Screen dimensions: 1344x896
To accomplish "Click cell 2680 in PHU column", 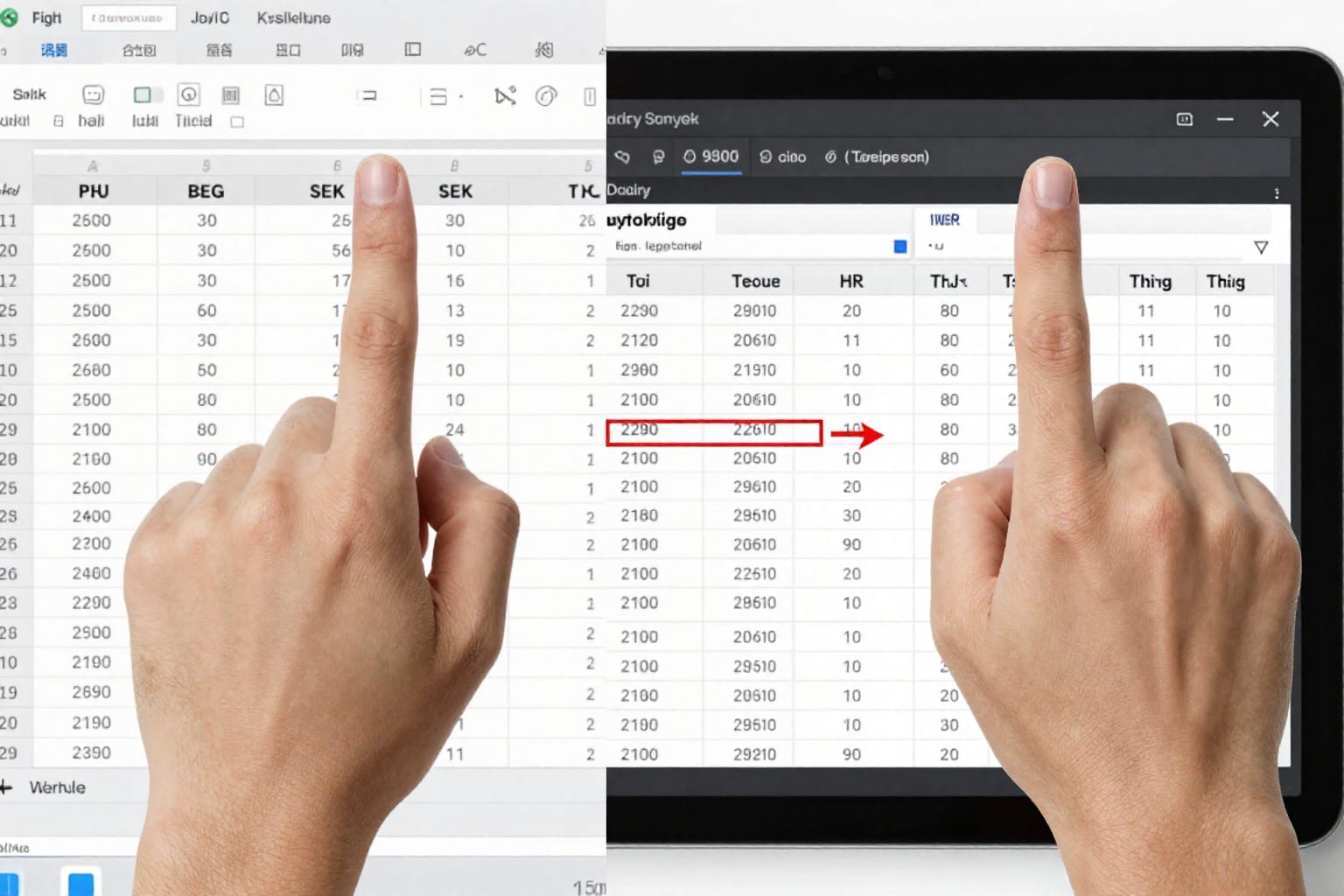I will [91, 370].
